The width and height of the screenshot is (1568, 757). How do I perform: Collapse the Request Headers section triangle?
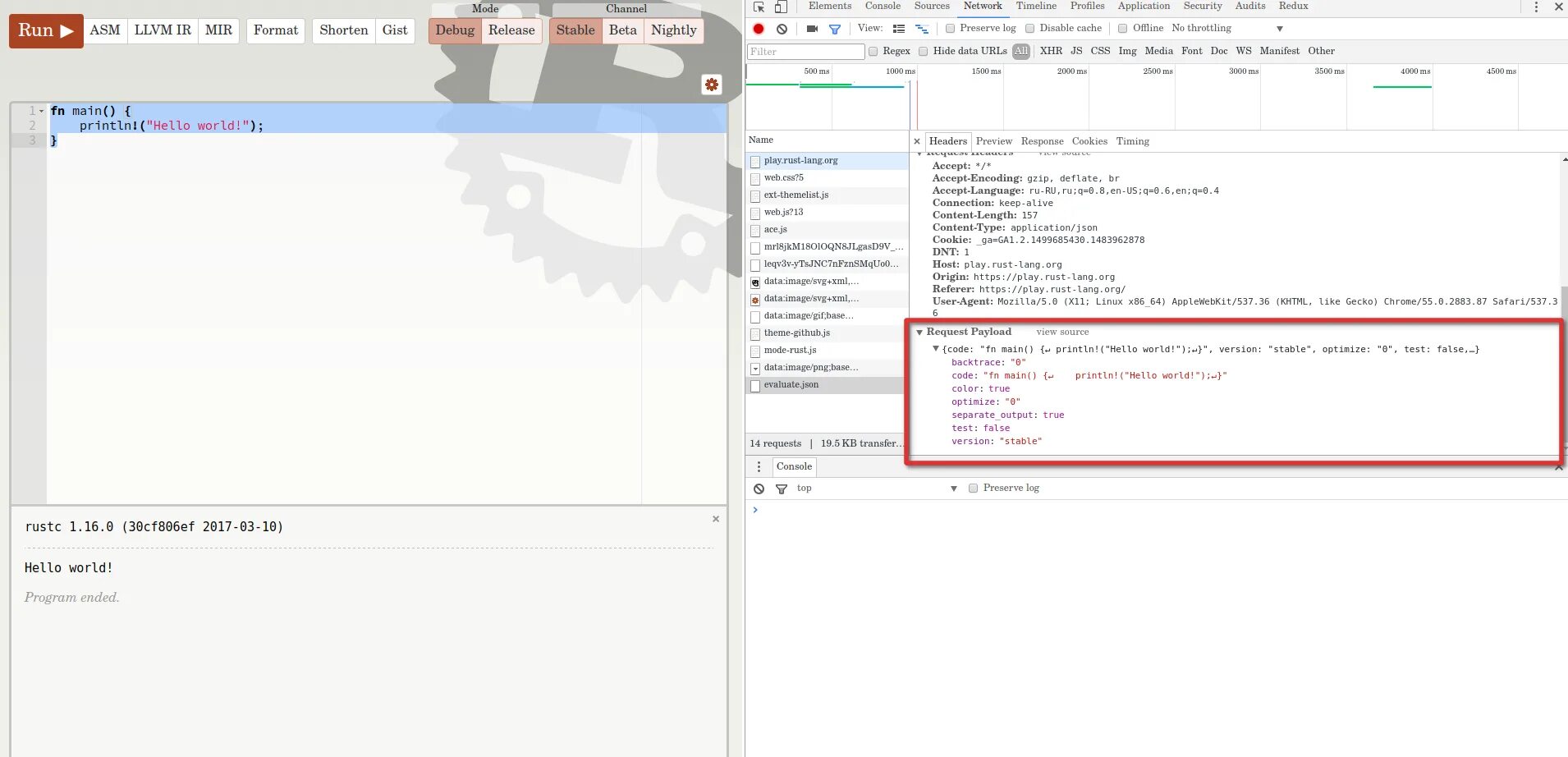[x=919, y=154]
